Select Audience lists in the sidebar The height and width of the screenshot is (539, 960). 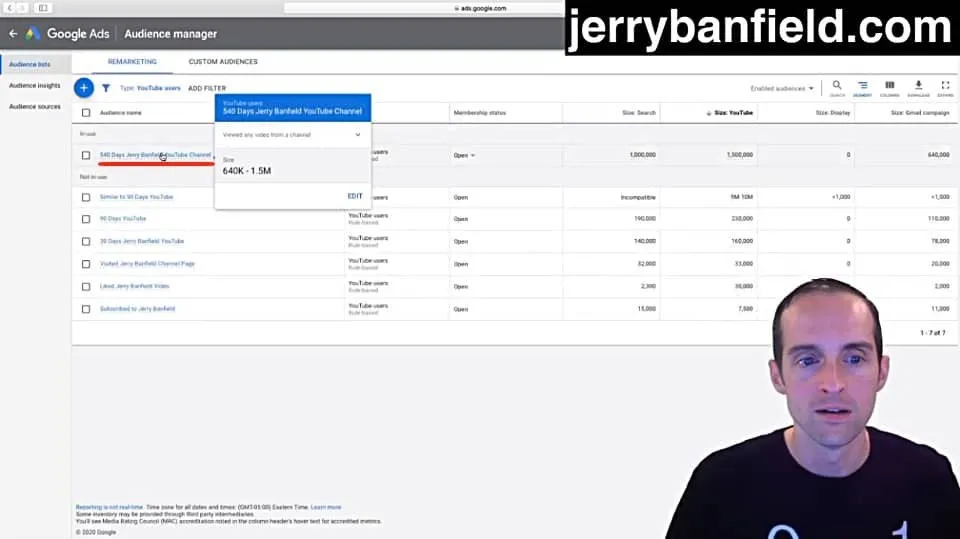30,64
